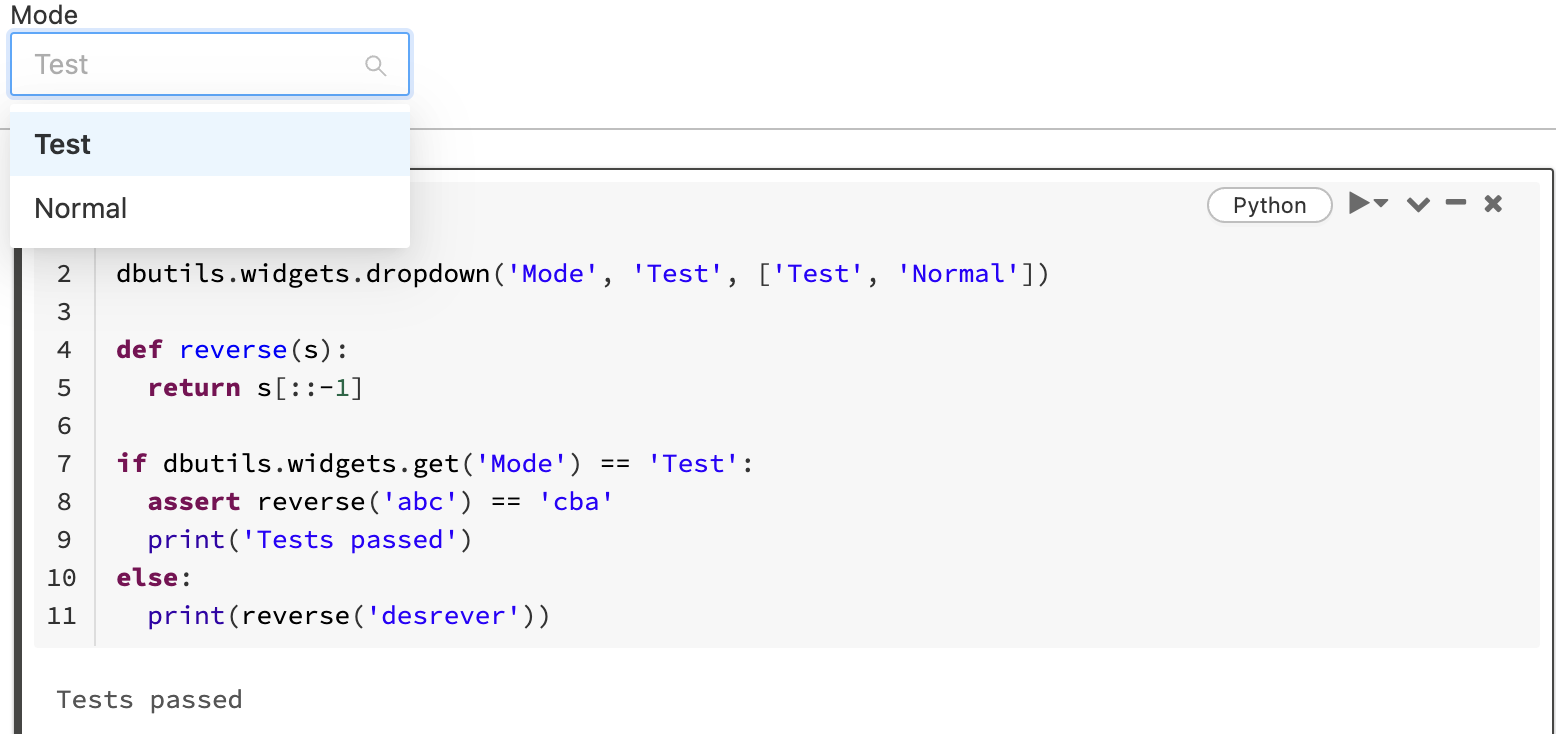This screenshot has height=734, width=1556.
Task: Delete the cell with the X icon
Action: tap(1493, 204)
